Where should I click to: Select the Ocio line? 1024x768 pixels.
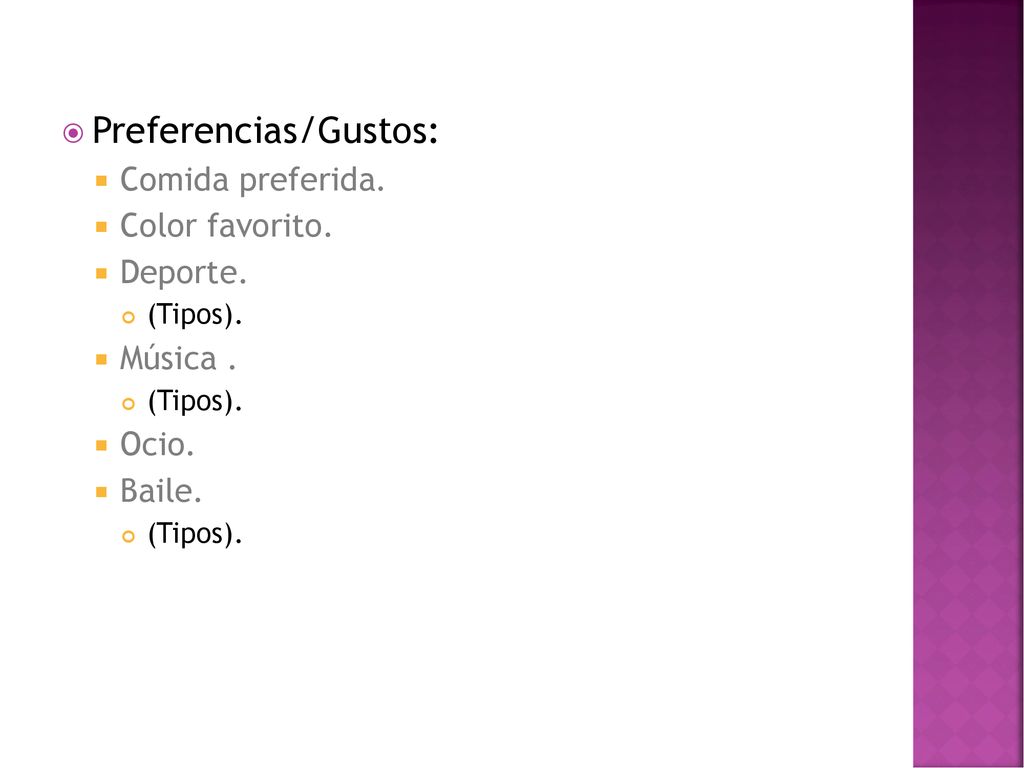point(157,445)
